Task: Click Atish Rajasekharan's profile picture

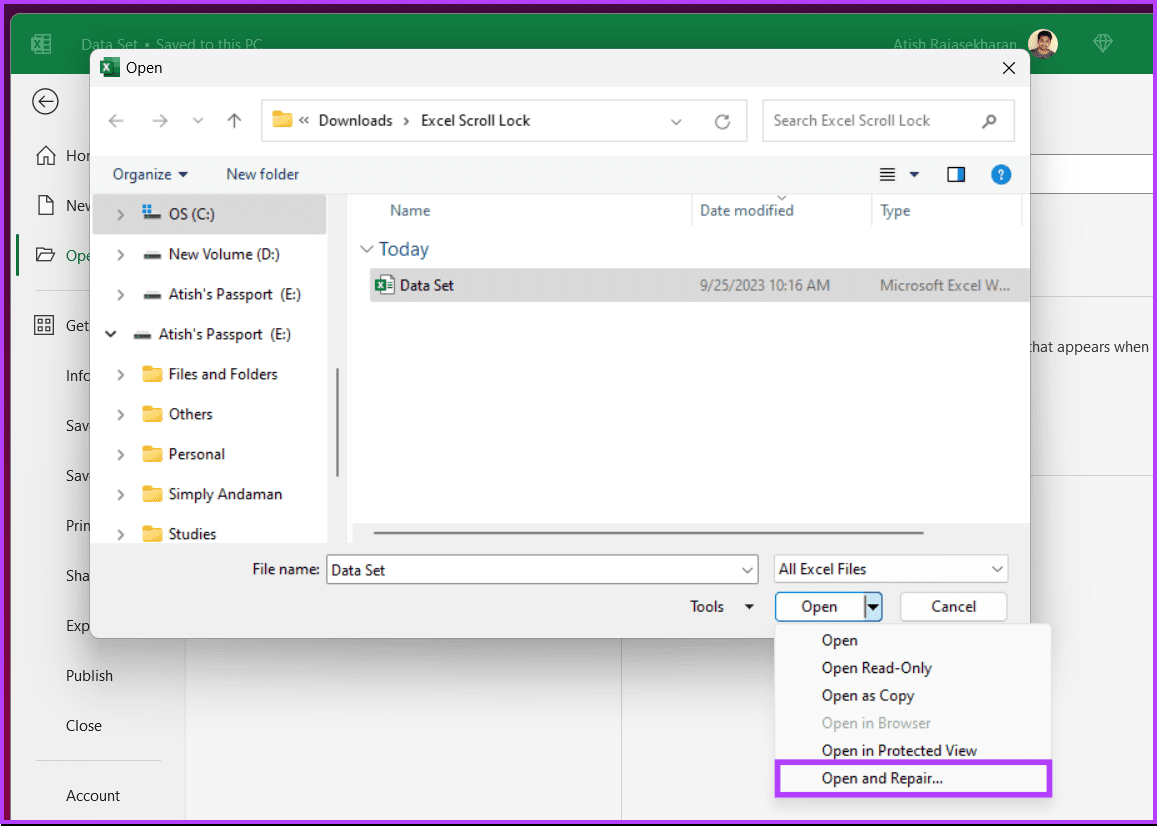Action: point(1042,43)
